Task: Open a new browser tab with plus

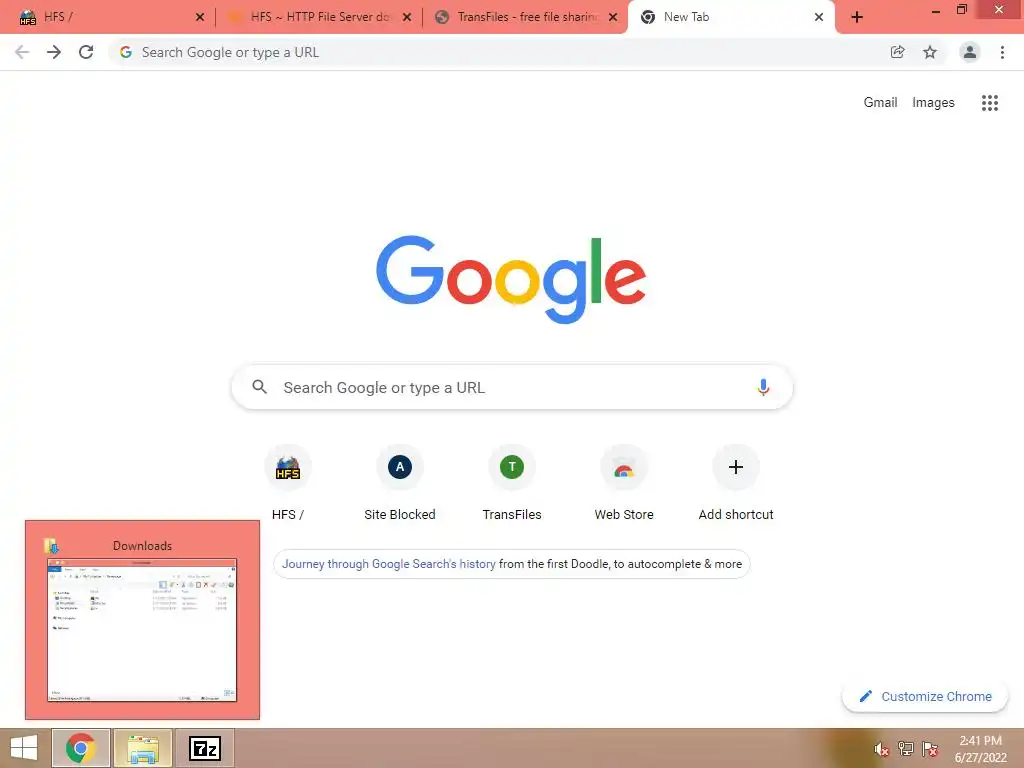Action: (x=857, y=17)
